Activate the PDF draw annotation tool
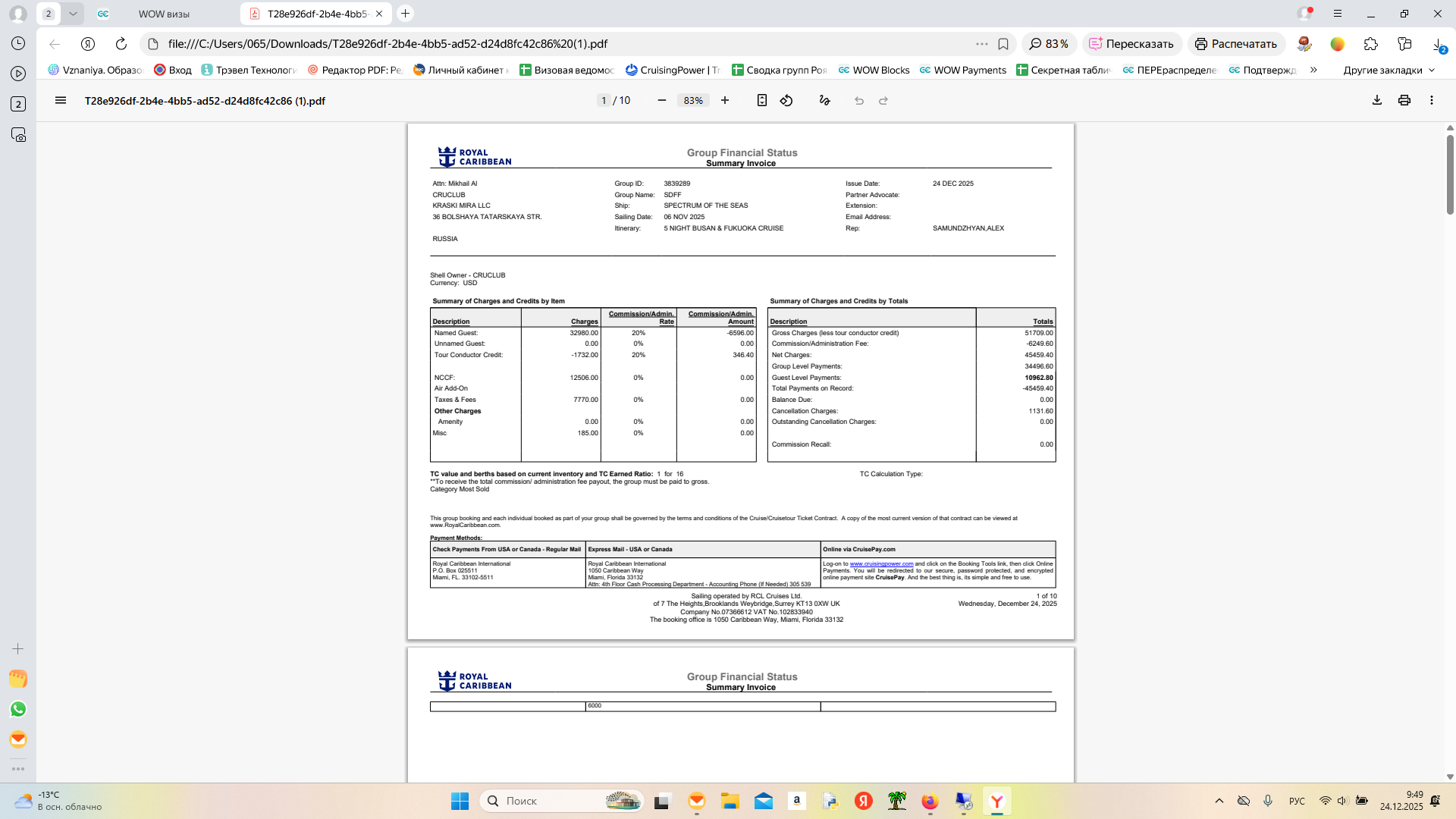The height and width of the screenshot is (819, 1456). point(824,100)
